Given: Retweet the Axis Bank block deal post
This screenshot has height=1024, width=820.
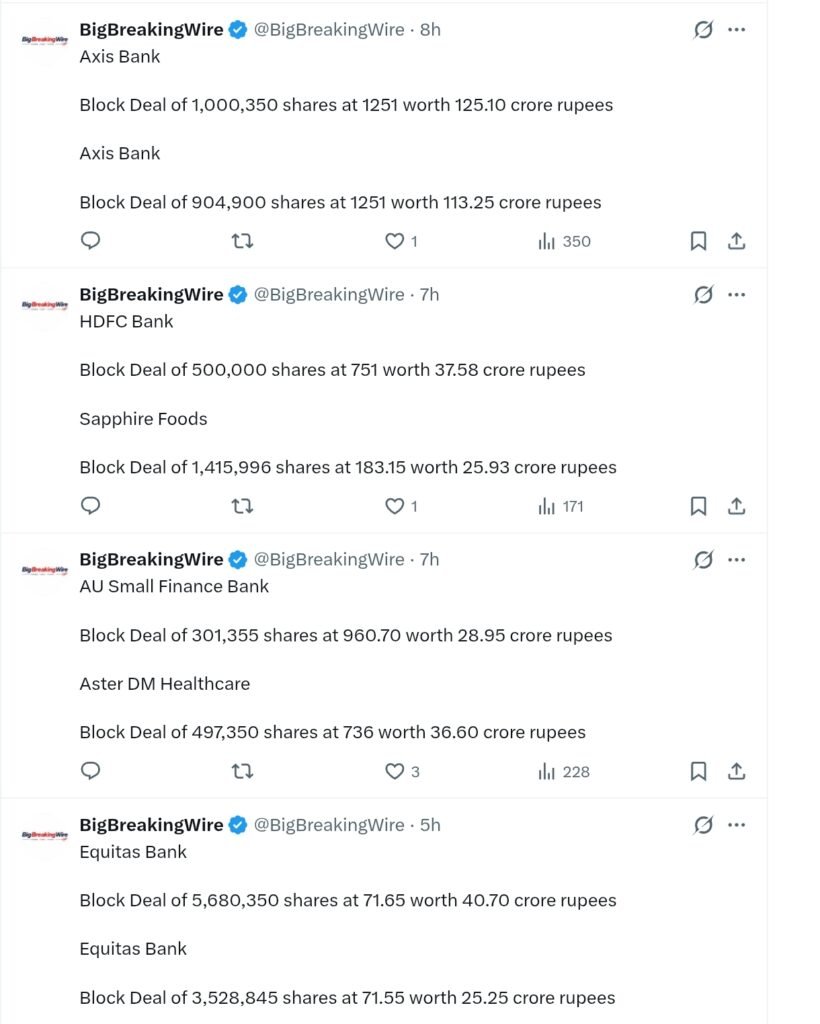Looking at the screenshot, I should [x=243, y=242].
